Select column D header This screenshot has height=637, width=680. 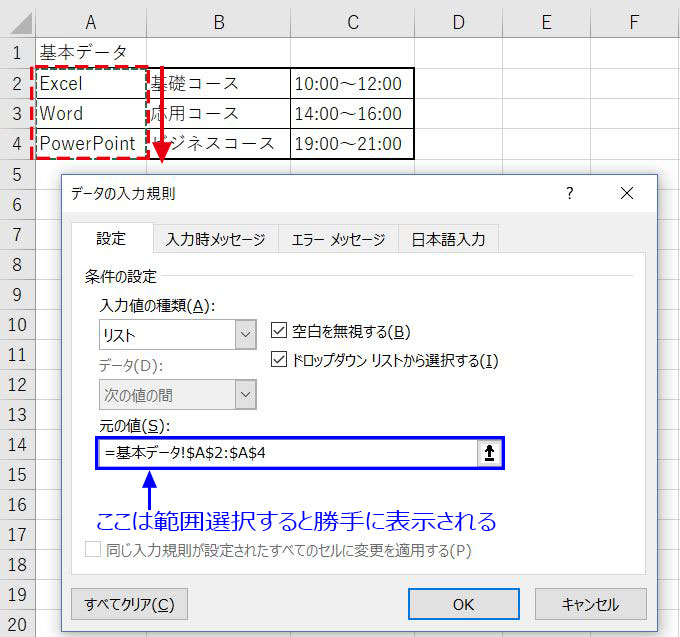(458, 23)
